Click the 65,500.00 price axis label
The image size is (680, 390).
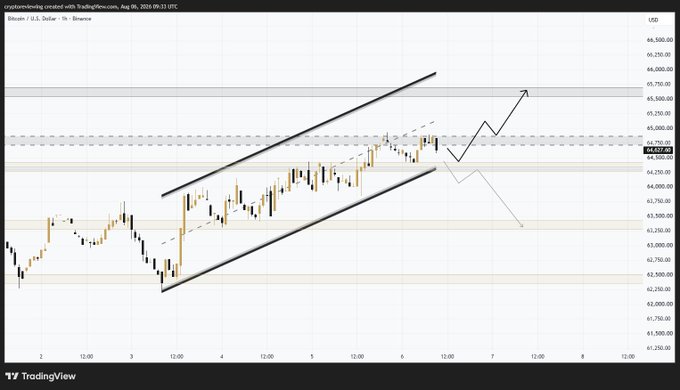coord(660,99)
